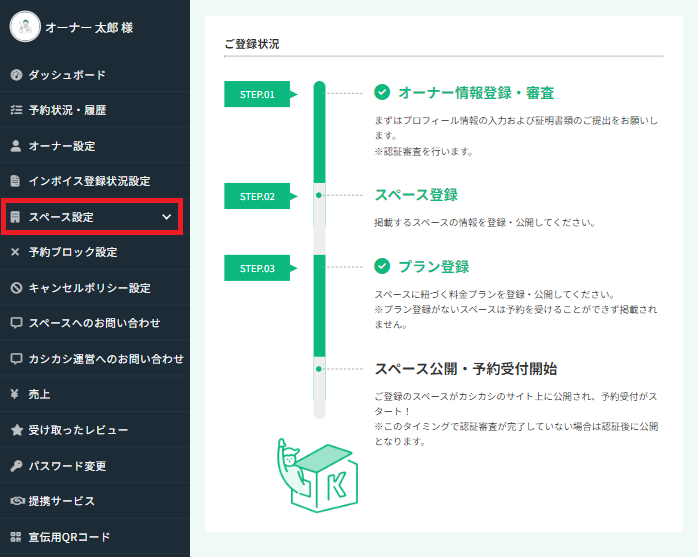
Task: Click the スペースへのお問い合わせ chat icon
Action: coord(16,323)
